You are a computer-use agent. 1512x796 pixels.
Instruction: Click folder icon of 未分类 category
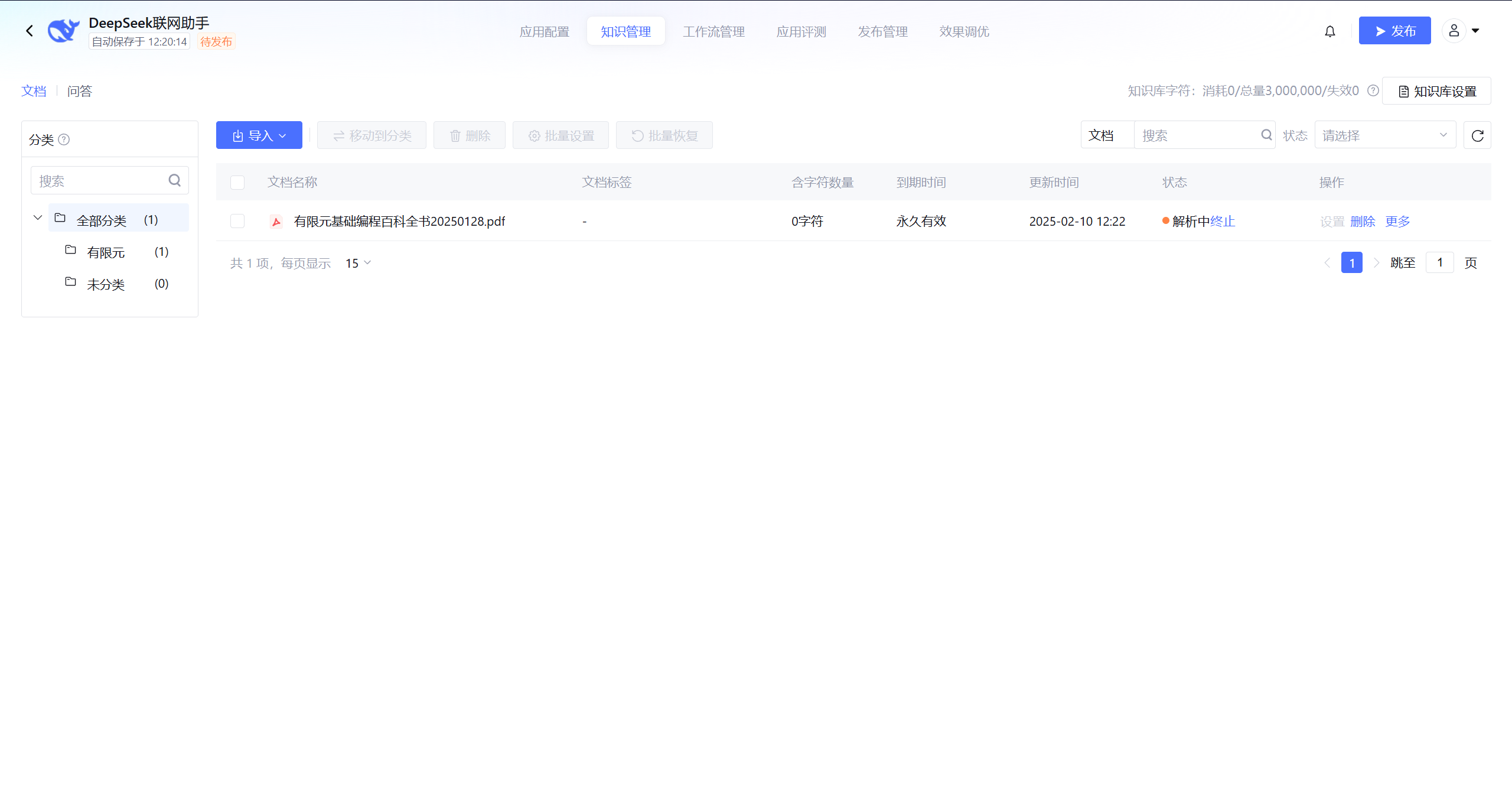70,282
